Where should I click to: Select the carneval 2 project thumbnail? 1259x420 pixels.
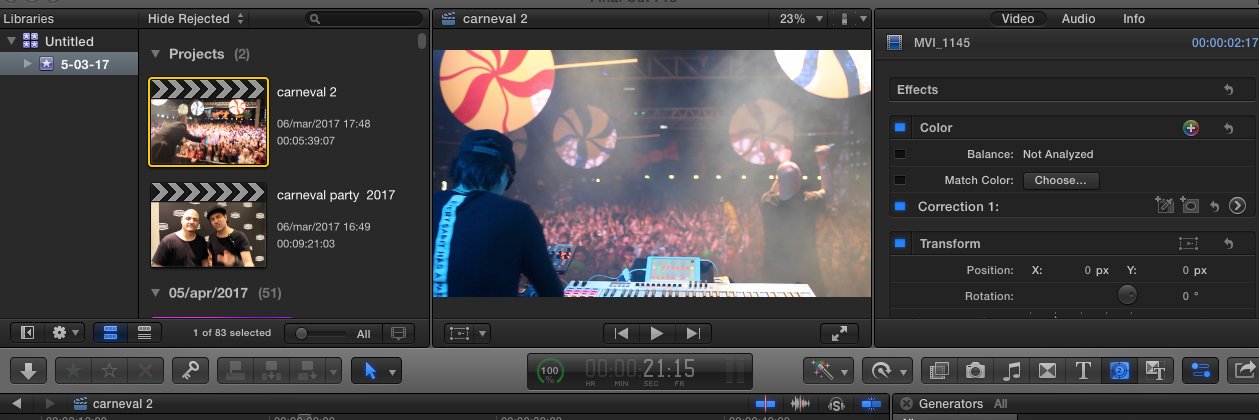tap(208, 121)
